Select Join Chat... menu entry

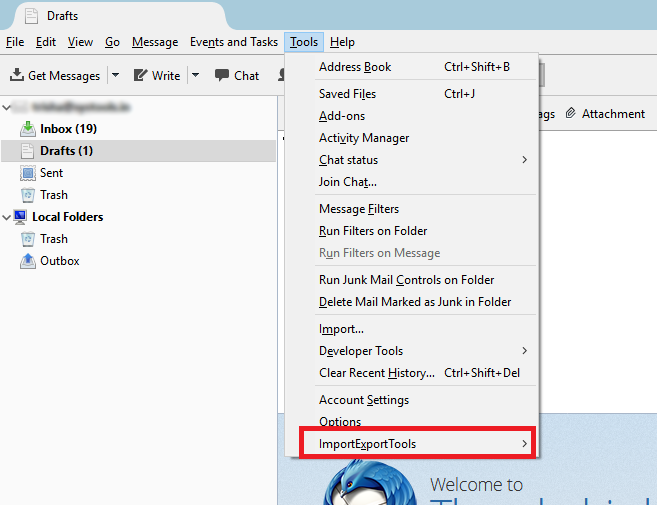click(411, 182)
